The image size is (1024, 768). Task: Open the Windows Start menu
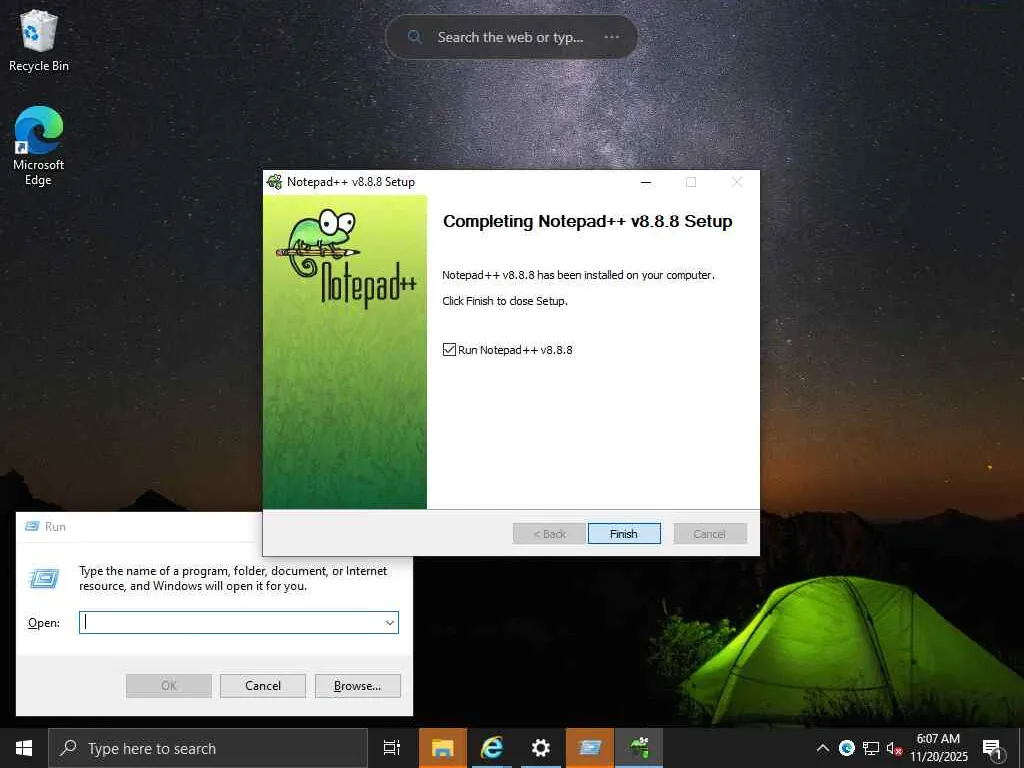(24, 748)
